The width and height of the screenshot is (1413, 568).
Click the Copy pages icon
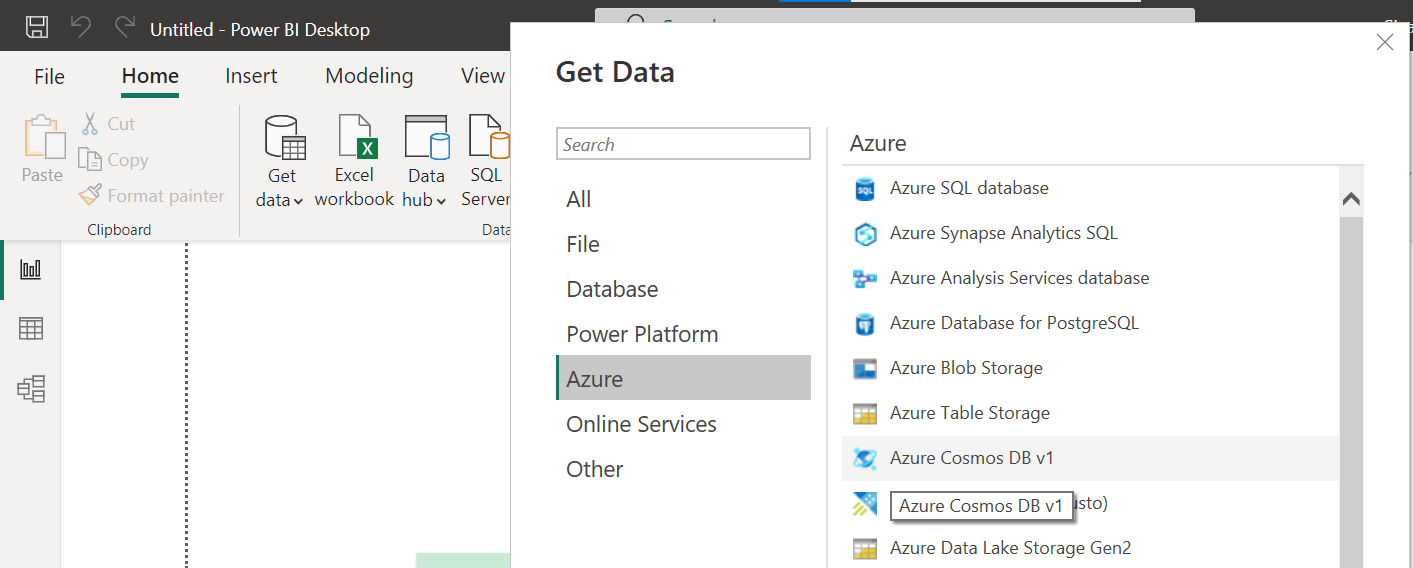(x=90, y=160)
